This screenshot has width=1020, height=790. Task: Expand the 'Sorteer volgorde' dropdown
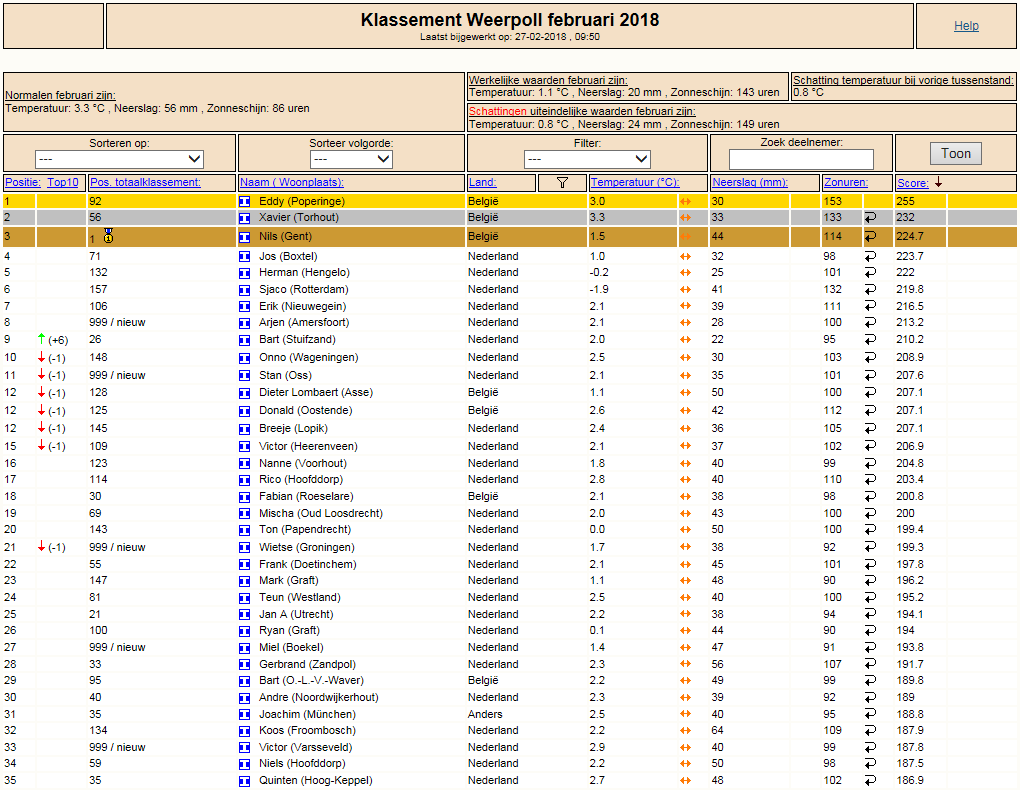point(351,159)
